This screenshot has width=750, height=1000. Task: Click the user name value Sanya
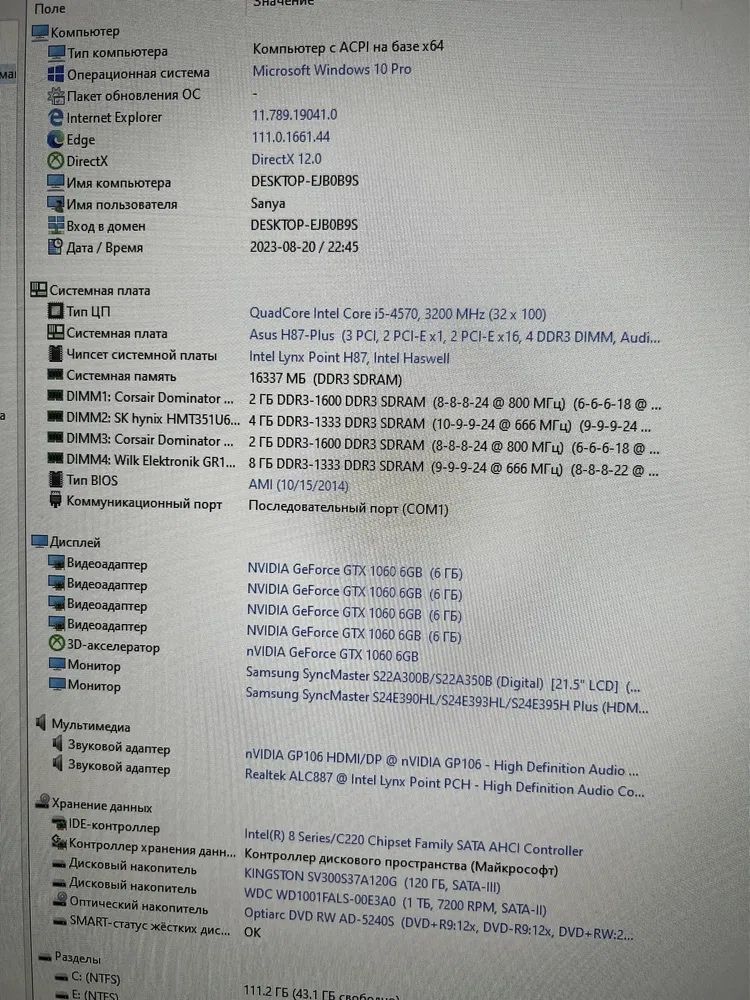click(268, 203)
